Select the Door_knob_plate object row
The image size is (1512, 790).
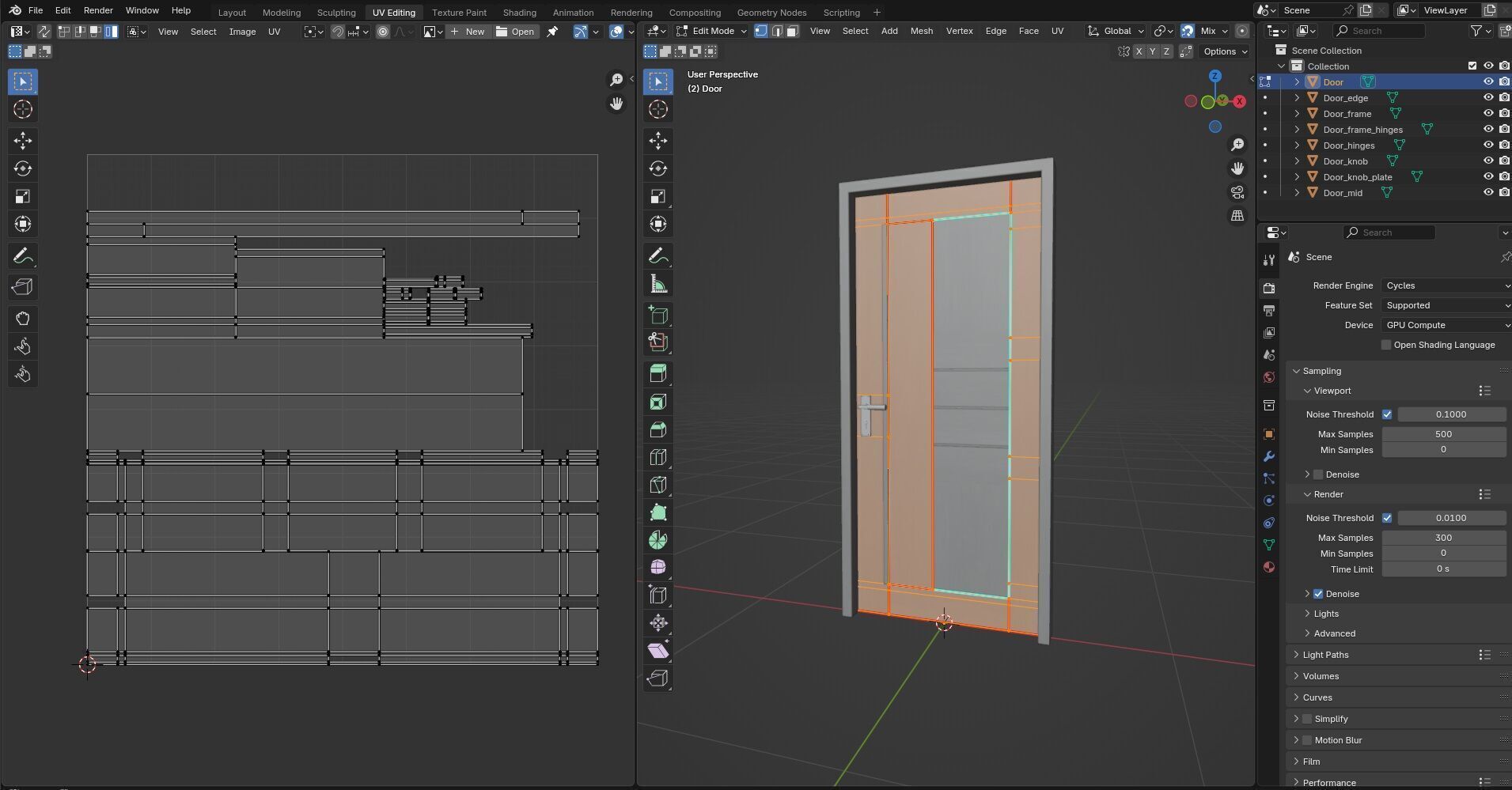(1358, 177)
